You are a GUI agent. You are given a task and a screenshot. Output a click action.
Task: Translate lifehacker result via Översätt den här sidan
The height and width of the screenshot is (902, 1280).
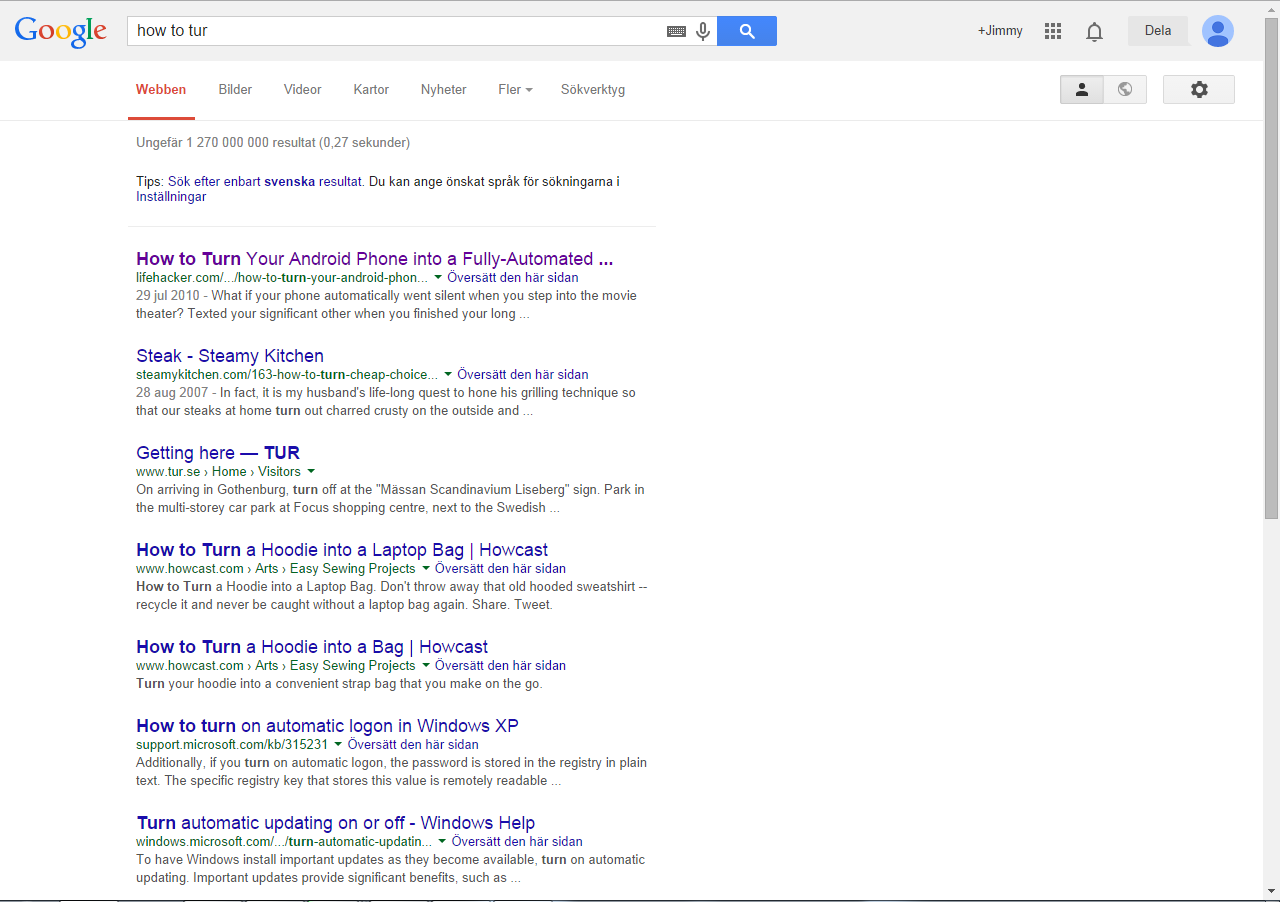point(513,277)
